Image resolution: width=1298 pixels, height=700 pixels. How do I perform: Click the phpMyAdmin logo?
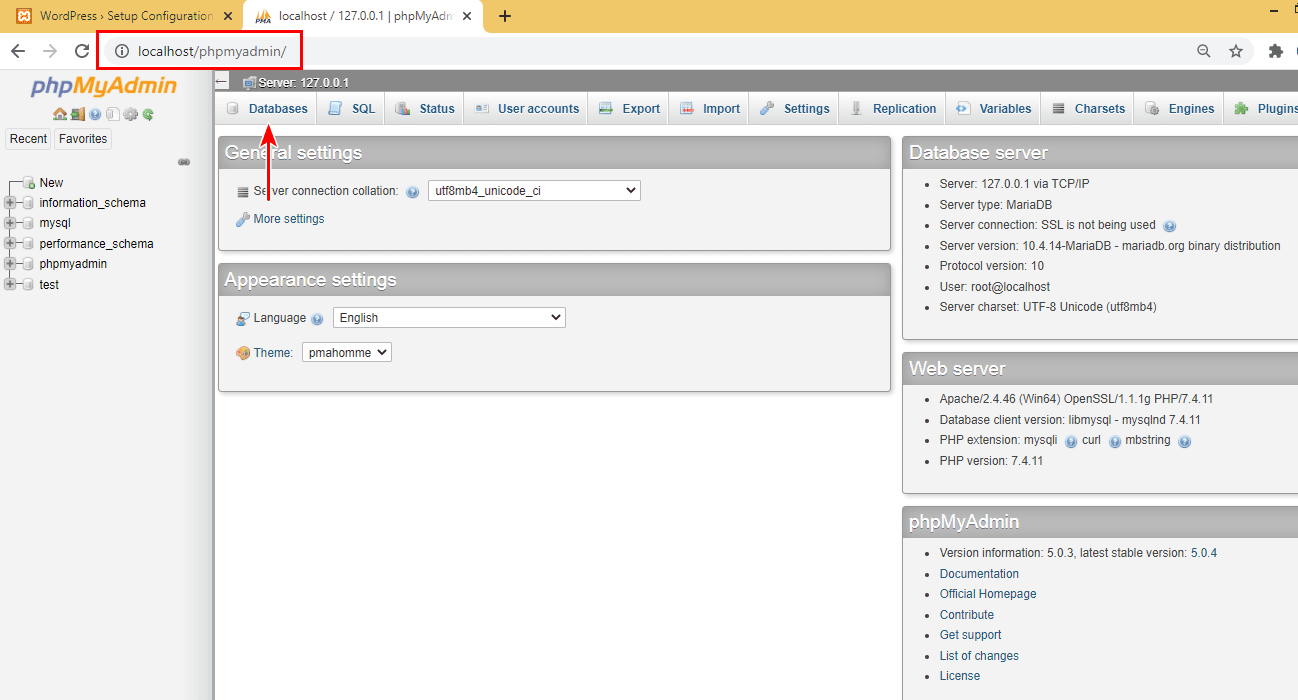pyautogui.click(x=104, y=87)
